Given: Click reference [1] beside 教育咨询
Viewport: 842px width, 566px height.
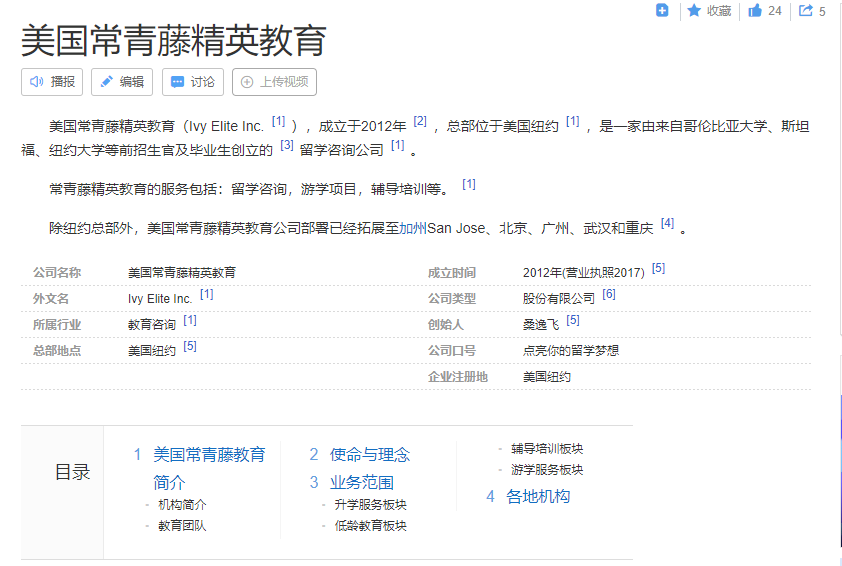Looking at the screenshot, I should point(190,320).
